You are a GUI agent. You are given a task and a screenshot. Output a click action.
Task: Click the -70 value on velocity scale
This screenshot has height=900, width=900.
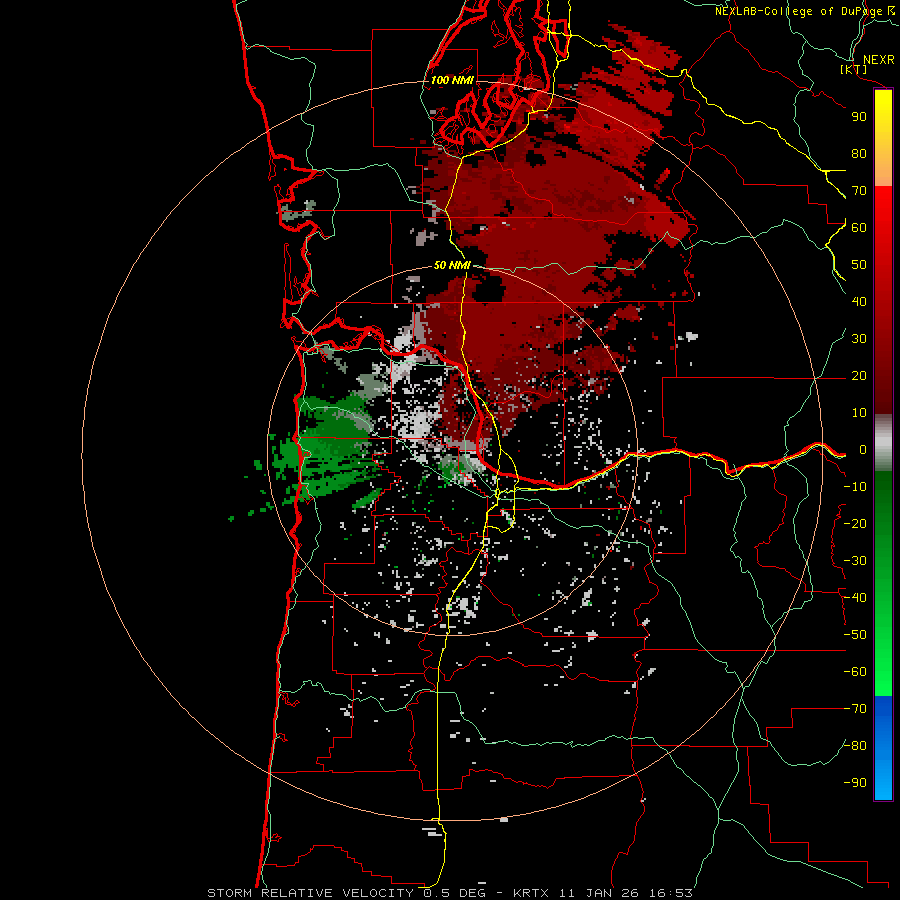(x=855, y=709)
